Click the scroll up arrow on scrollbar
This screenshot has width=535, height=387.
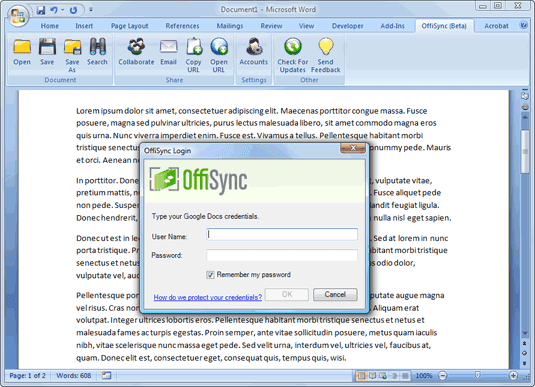[x=525, y=117]
